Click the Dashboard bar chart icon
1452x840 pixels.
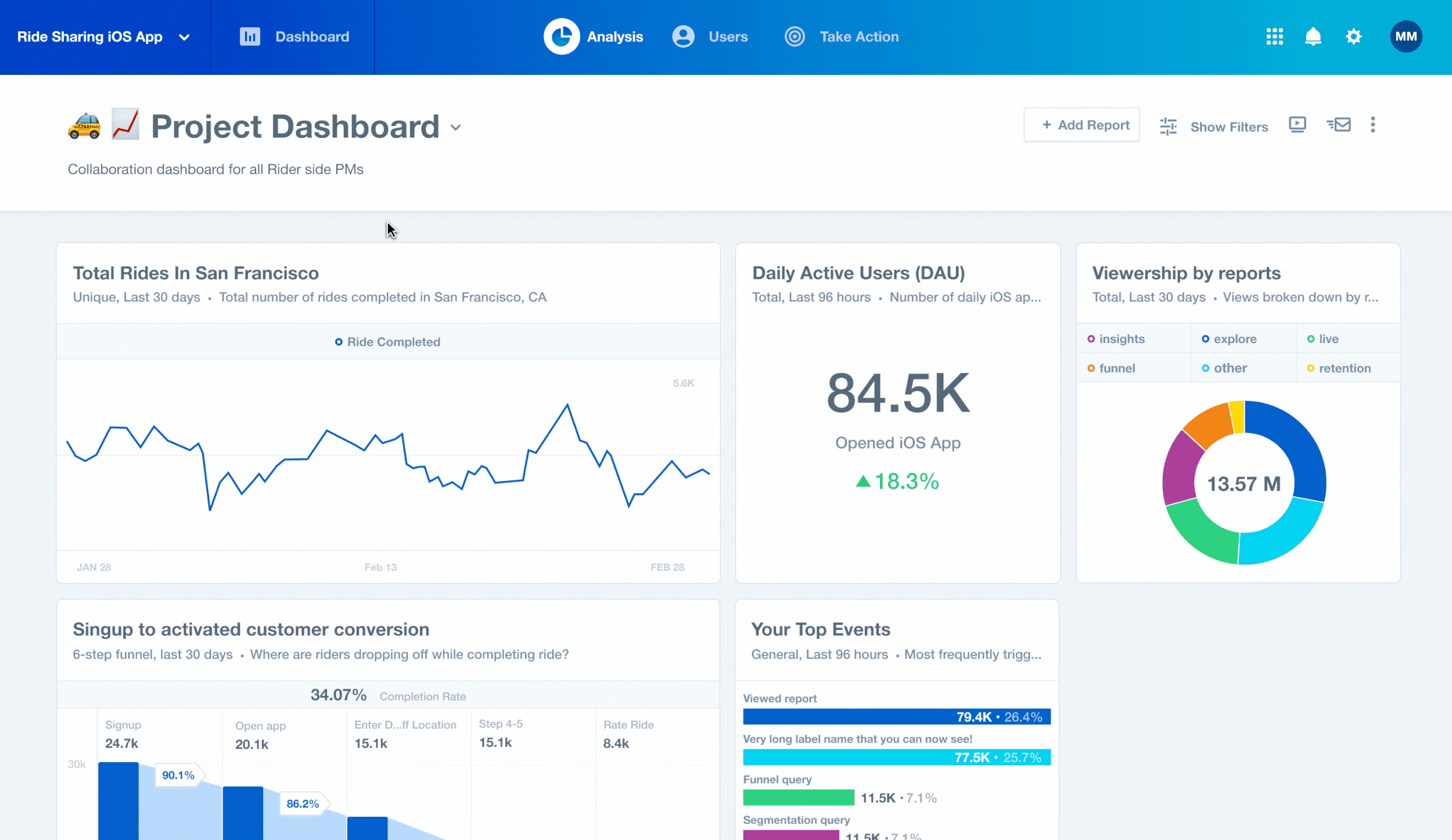tap(250, 37)
